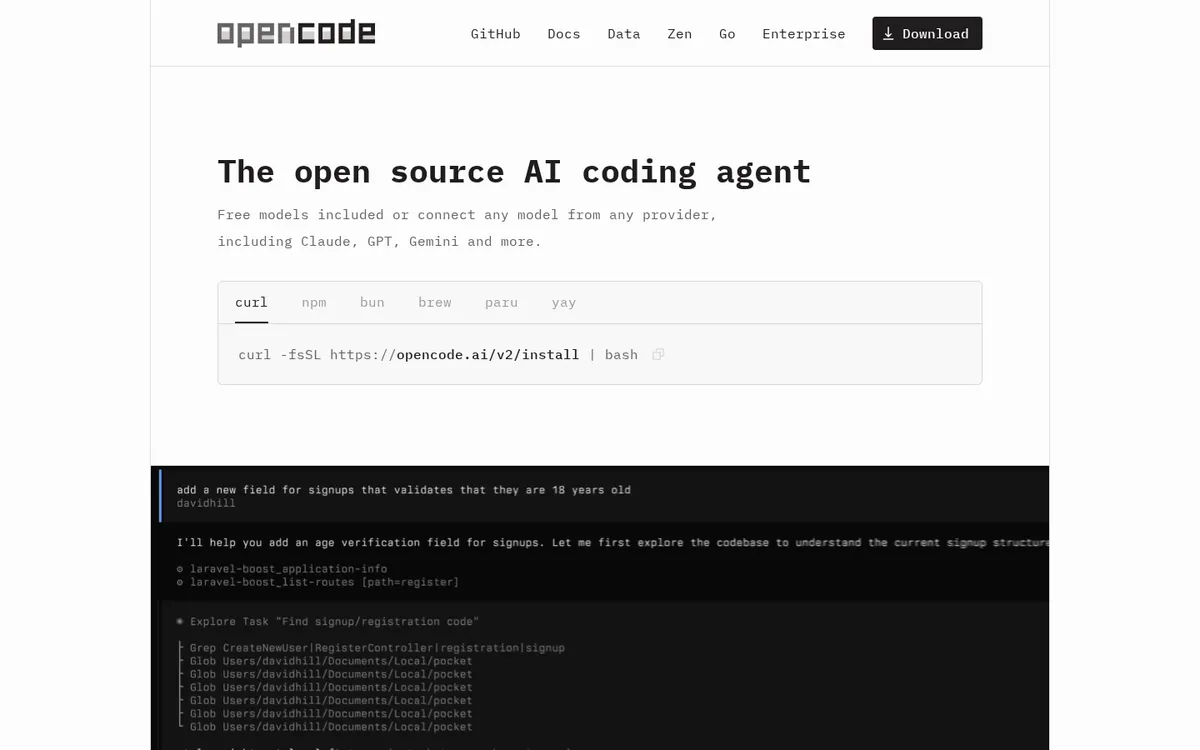Click the prompt "add a new field for signups"

coord(404,490)
